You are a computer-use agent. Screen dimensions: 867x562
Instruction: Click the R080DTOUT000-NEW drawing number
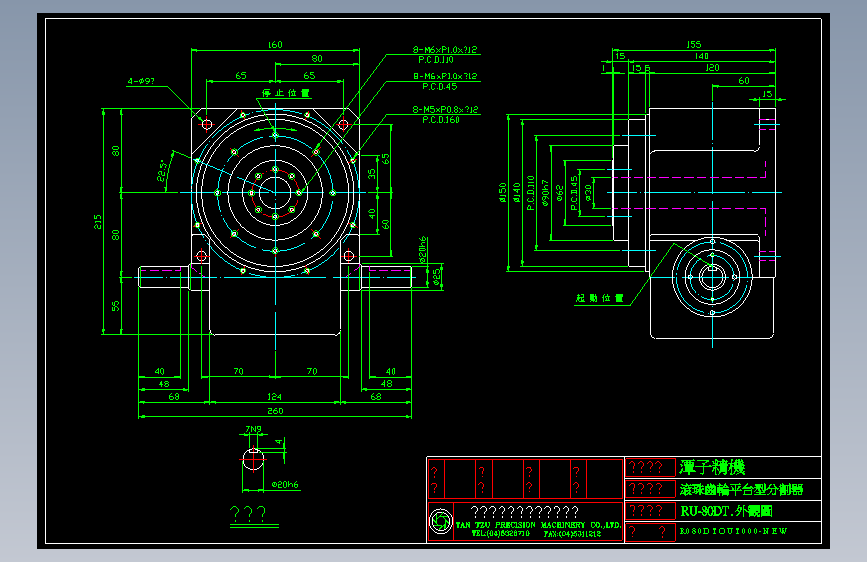click(733, 531)
